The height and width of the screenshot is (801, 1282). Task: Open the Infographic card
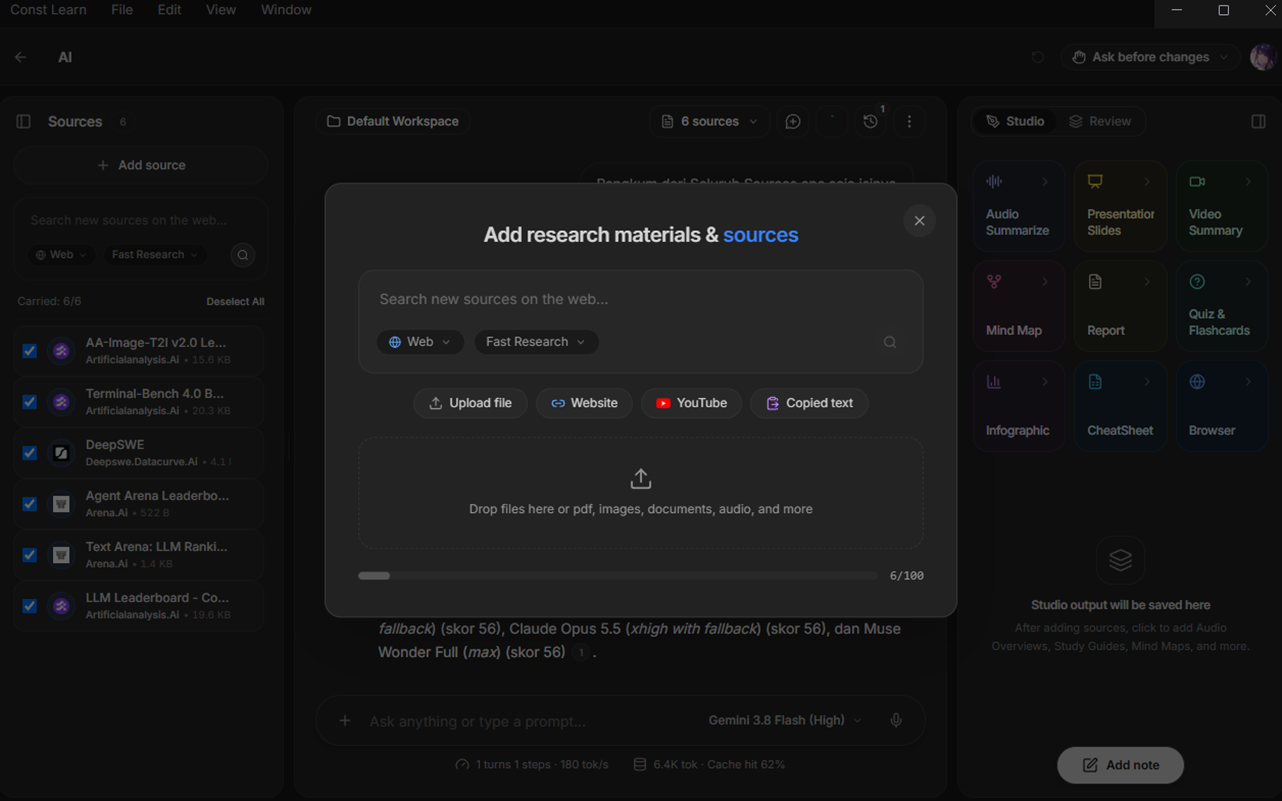click(1018, 406)
